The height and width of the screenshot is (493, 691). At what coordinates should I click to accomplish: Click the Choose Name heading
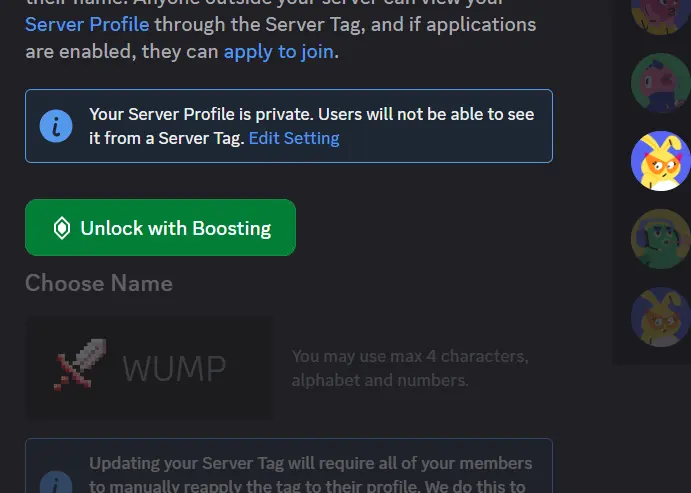pos(99,283)
